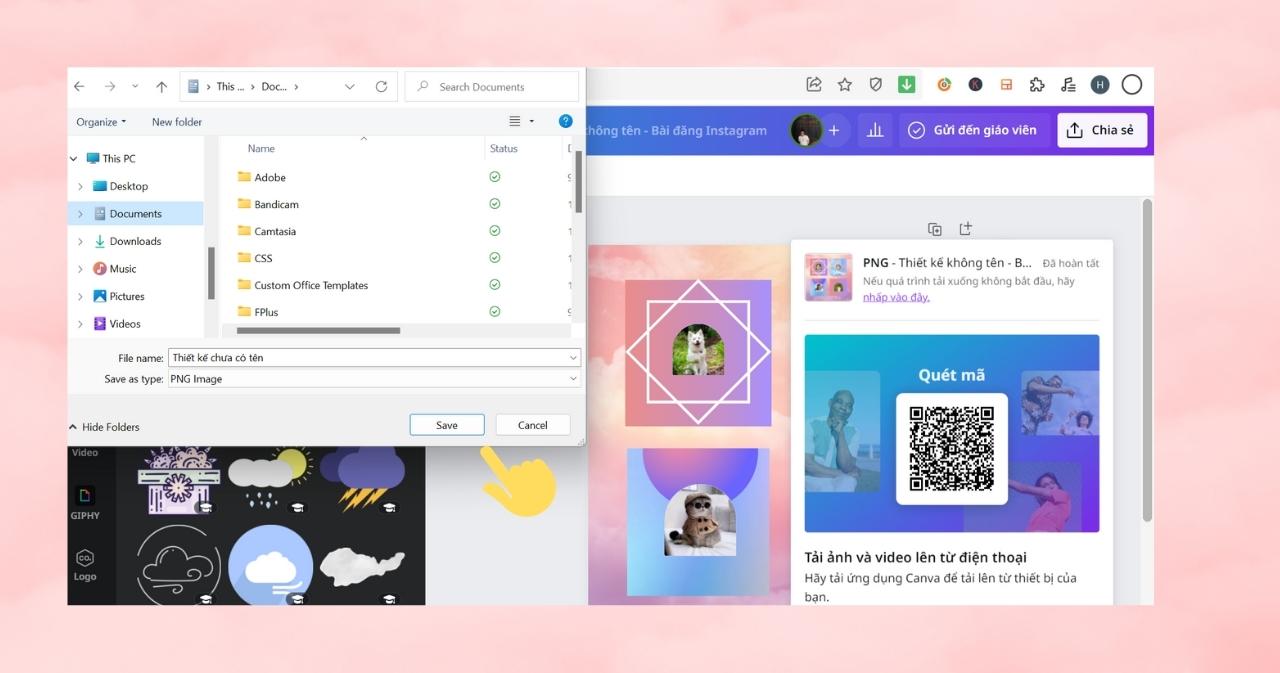Open the Save dialog help
This screenshot has width=1280, height=673.
pyautogui.click(x=565, y=122)
